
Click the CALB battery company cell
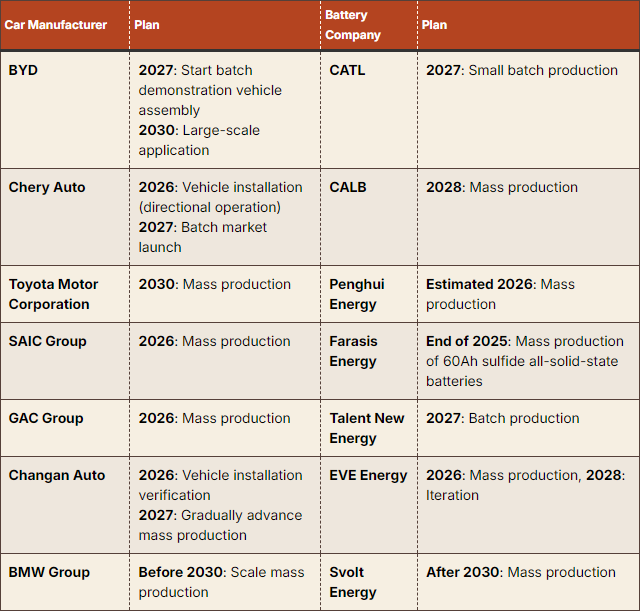348,187
